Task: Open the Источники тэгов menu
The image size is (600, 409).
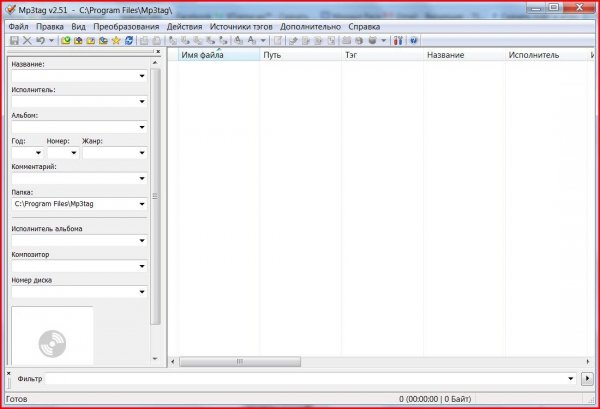Action: (241, 27)
